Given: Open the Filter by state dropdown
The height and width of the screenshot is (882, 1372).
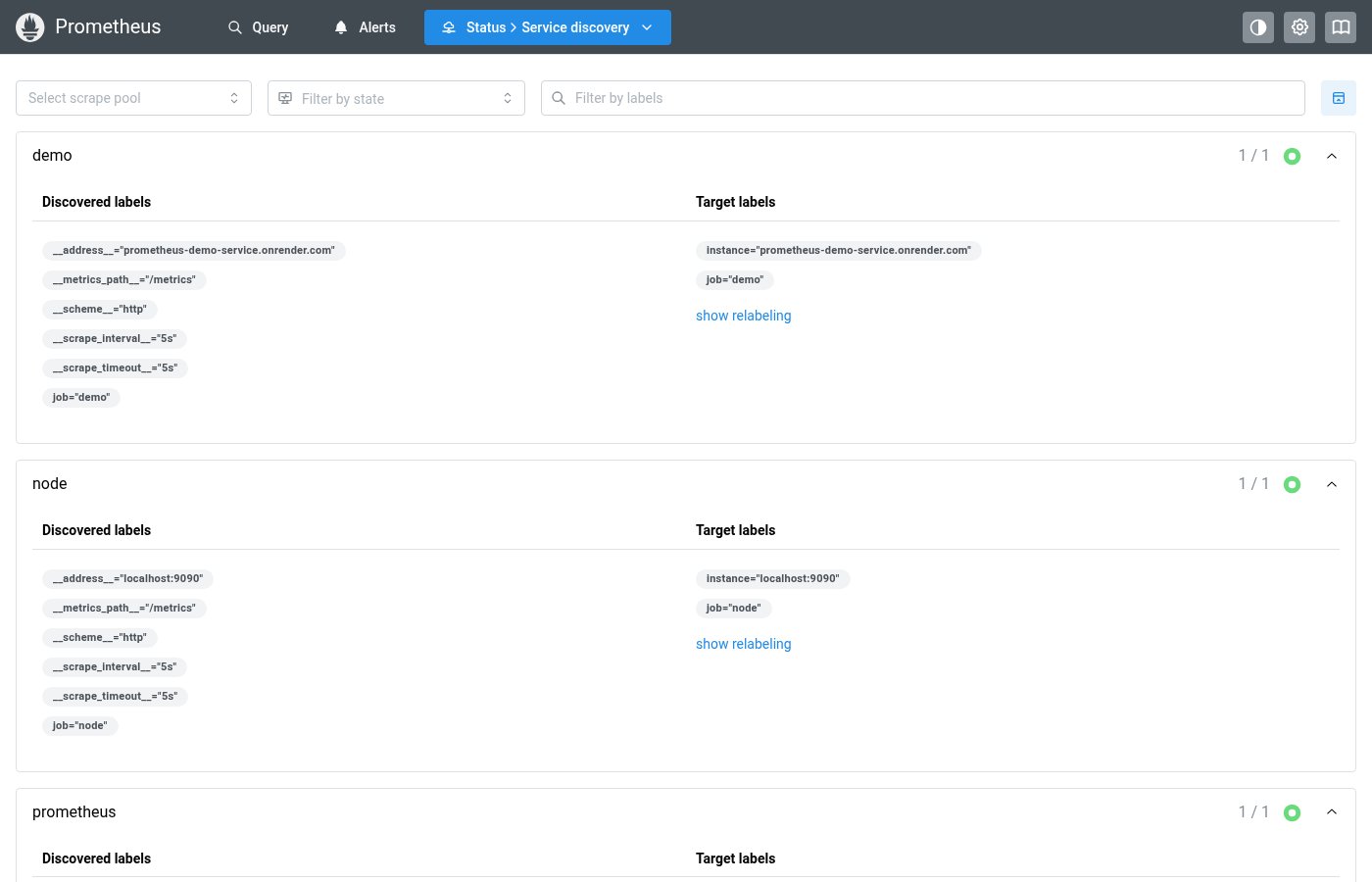Looking at the screenshot, I should 396,98.
